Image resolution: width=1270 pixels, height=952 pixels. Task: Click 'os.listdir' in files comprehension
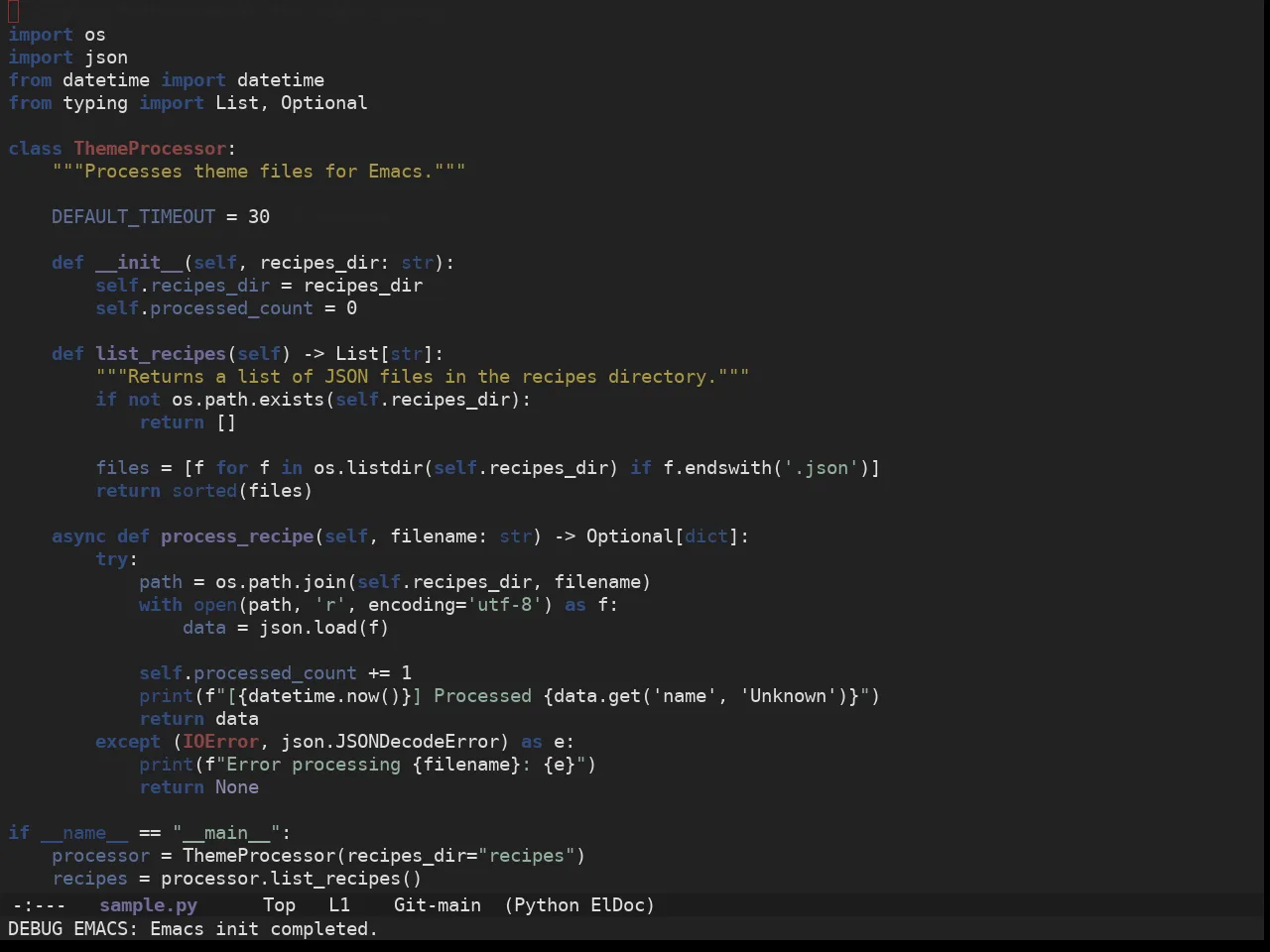tap(368, 468)
